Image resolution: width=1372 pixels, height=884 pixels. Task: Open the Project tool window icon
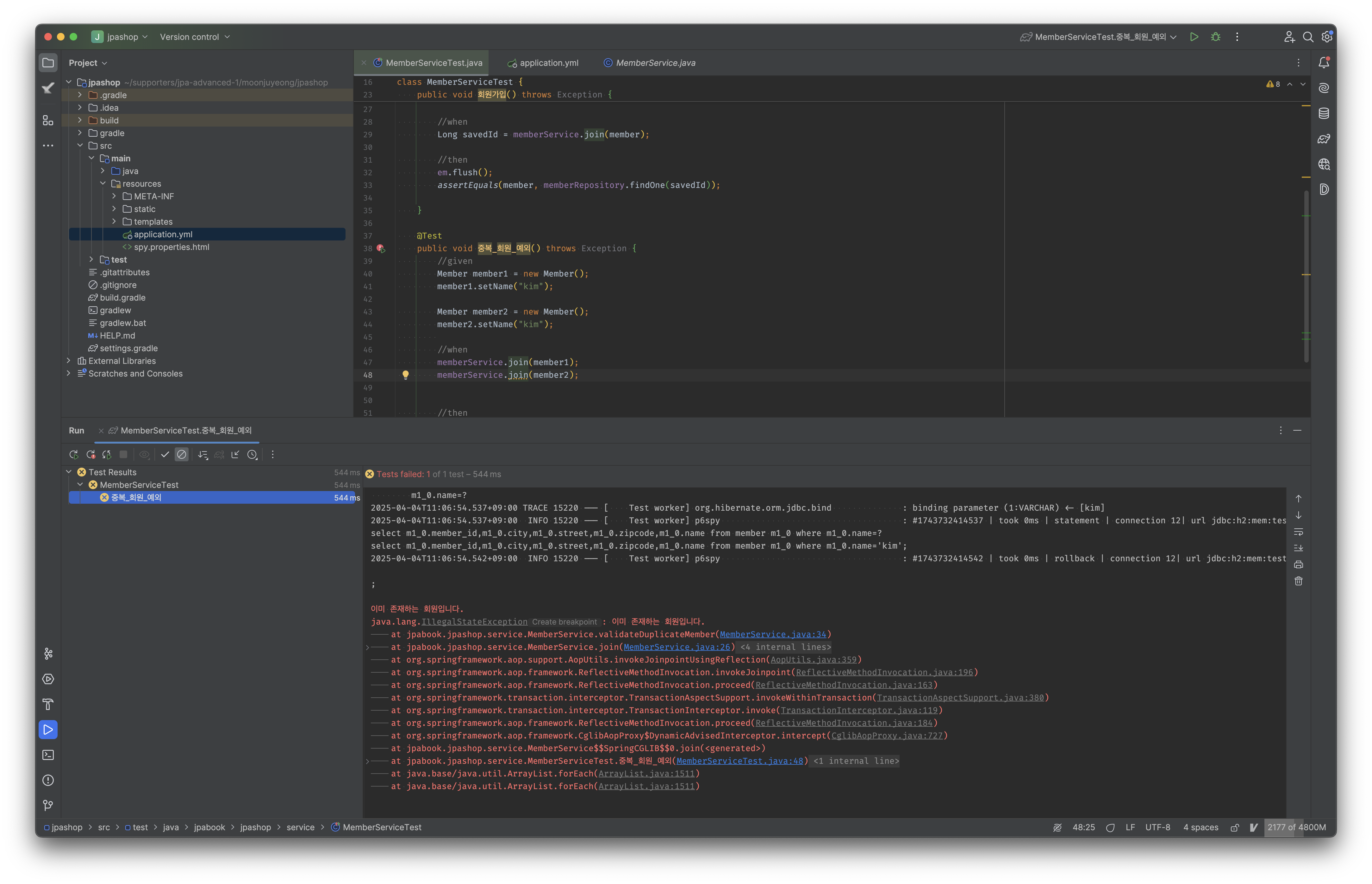[x=48, y=63]
